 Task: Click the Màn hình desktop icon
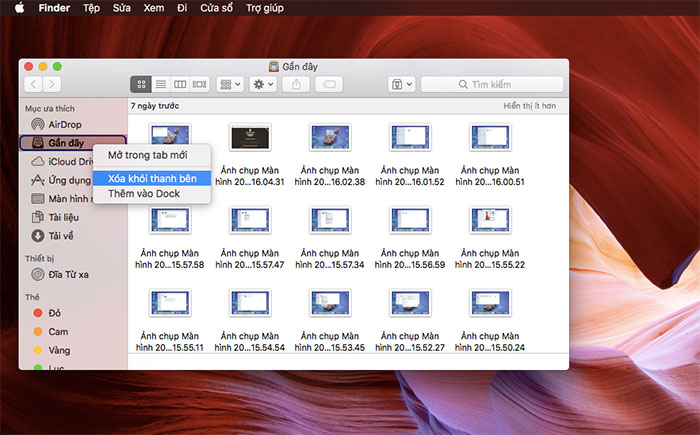pos(38,199)
